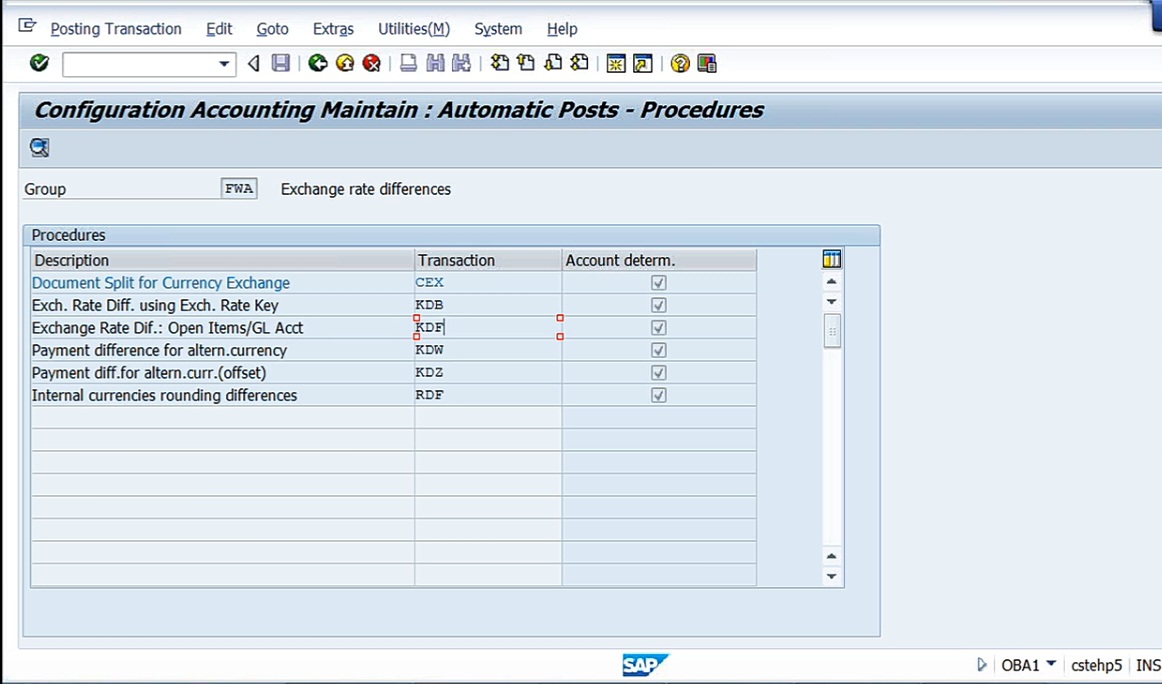The width and height of the screenshot is (1162, 684).
Task: Click table scrollbar top up arrow
Action: point(831,282)
